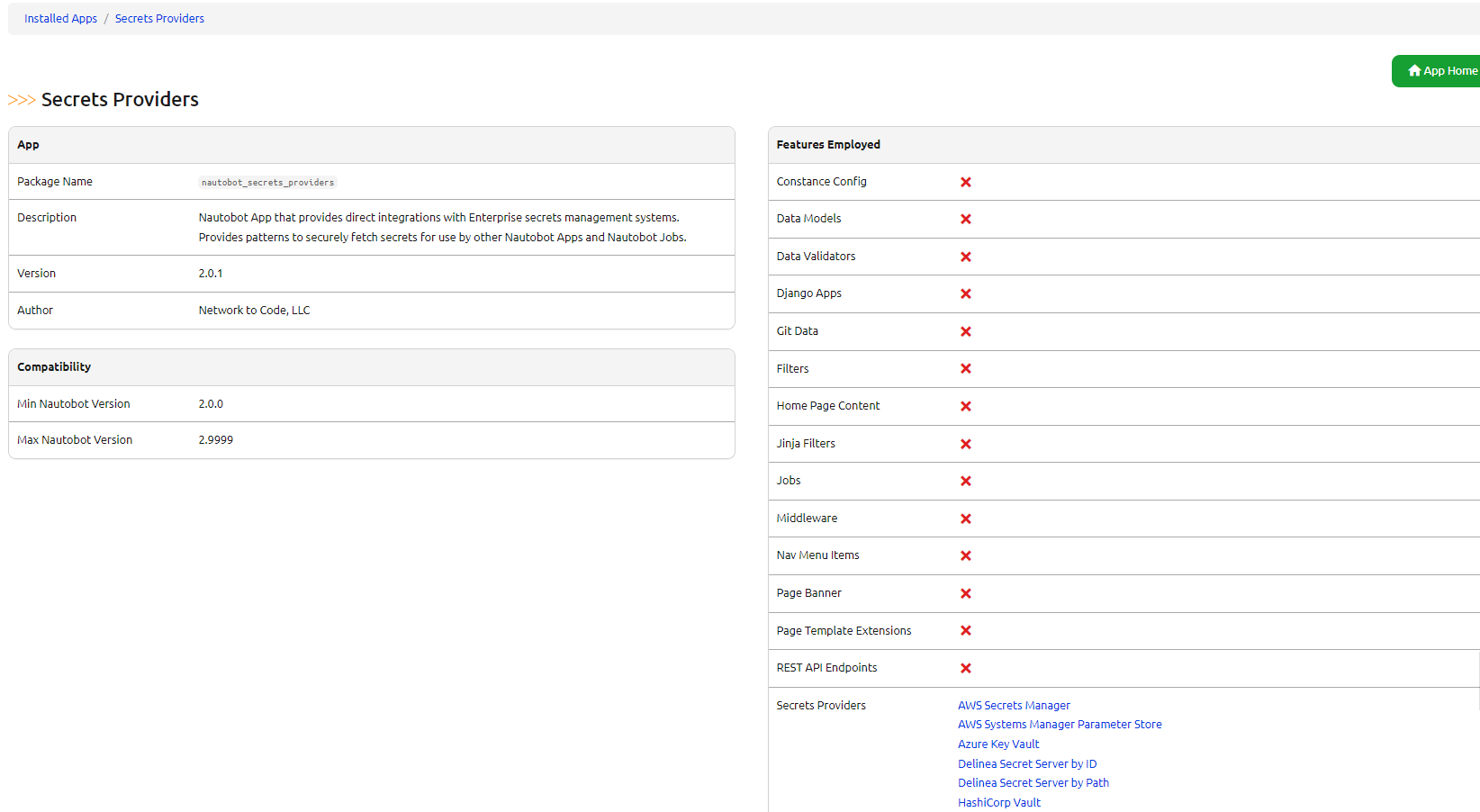Open the HashiCorp Vault link
Image resolution: width=1480 pixels, height=812 pixels.
tap(998, 803)
